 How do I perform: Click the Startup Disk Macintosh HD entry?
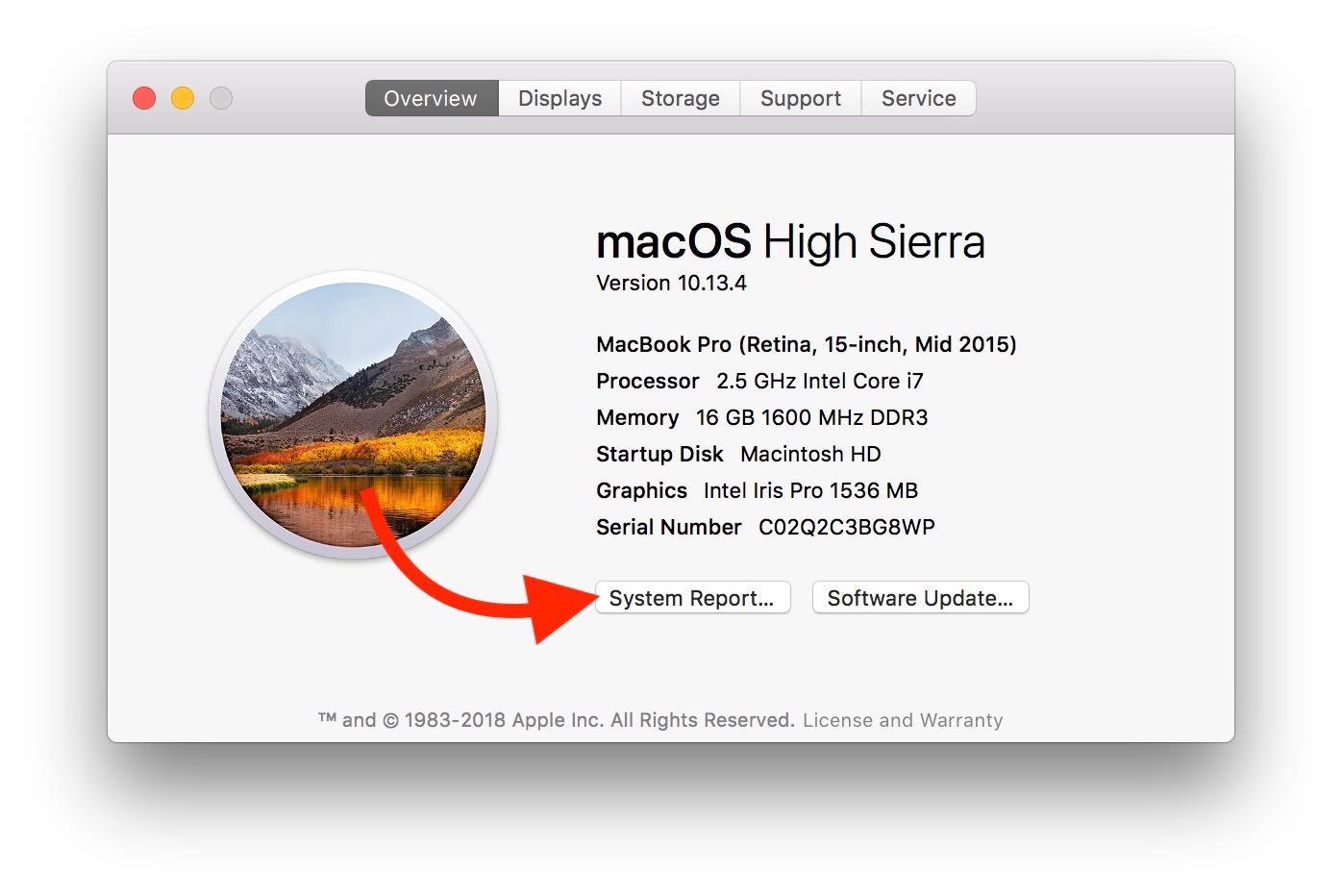[738, 454]
